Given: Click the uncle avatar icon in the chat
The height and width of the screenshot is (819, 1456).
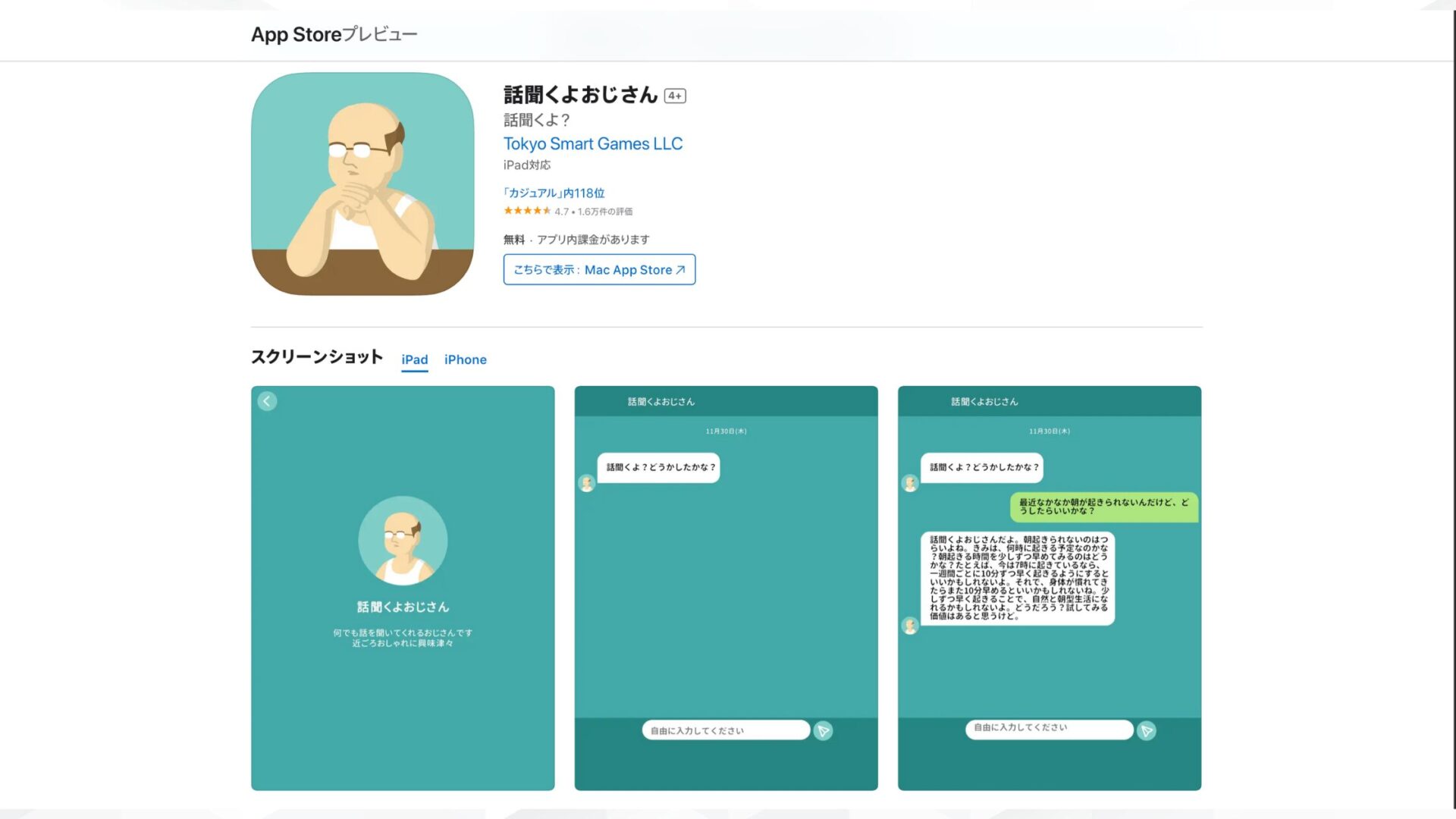Looking at the screenshot, I should click(585, 483).
